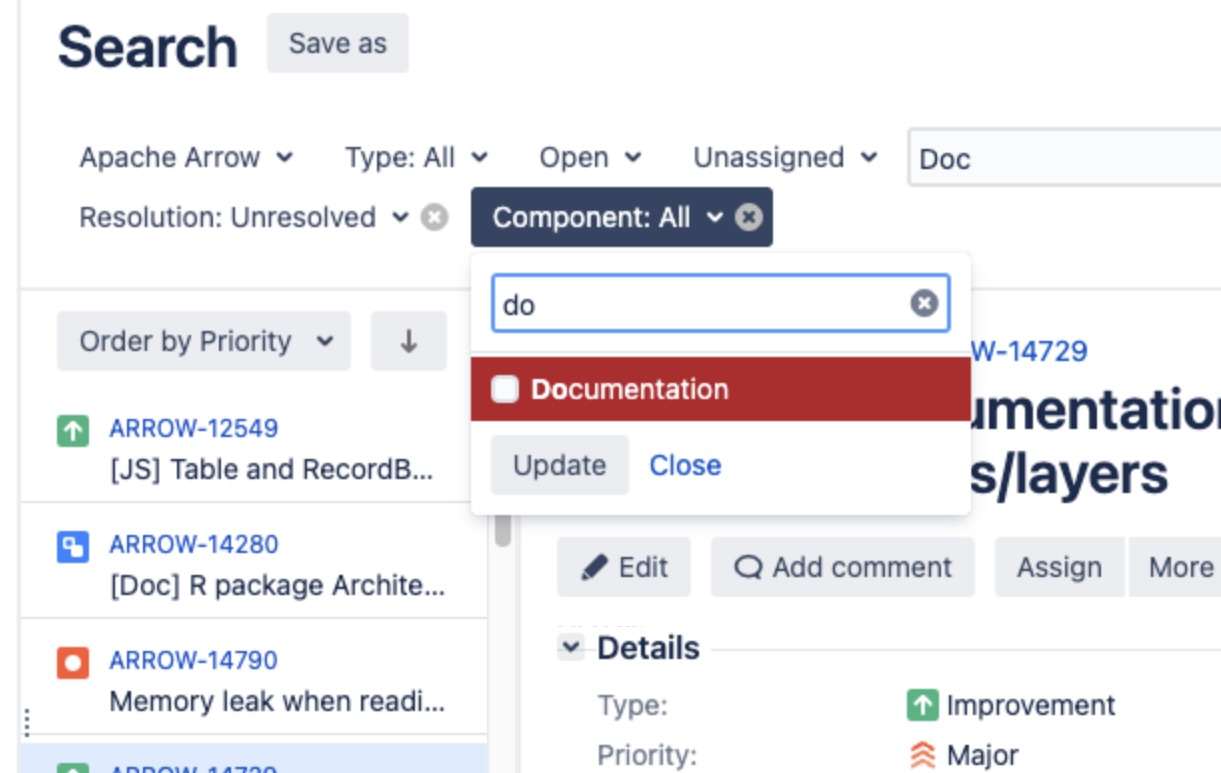Open the Unassigned assignee filter
The image size is (1221, 773).
tap(784, 158)
